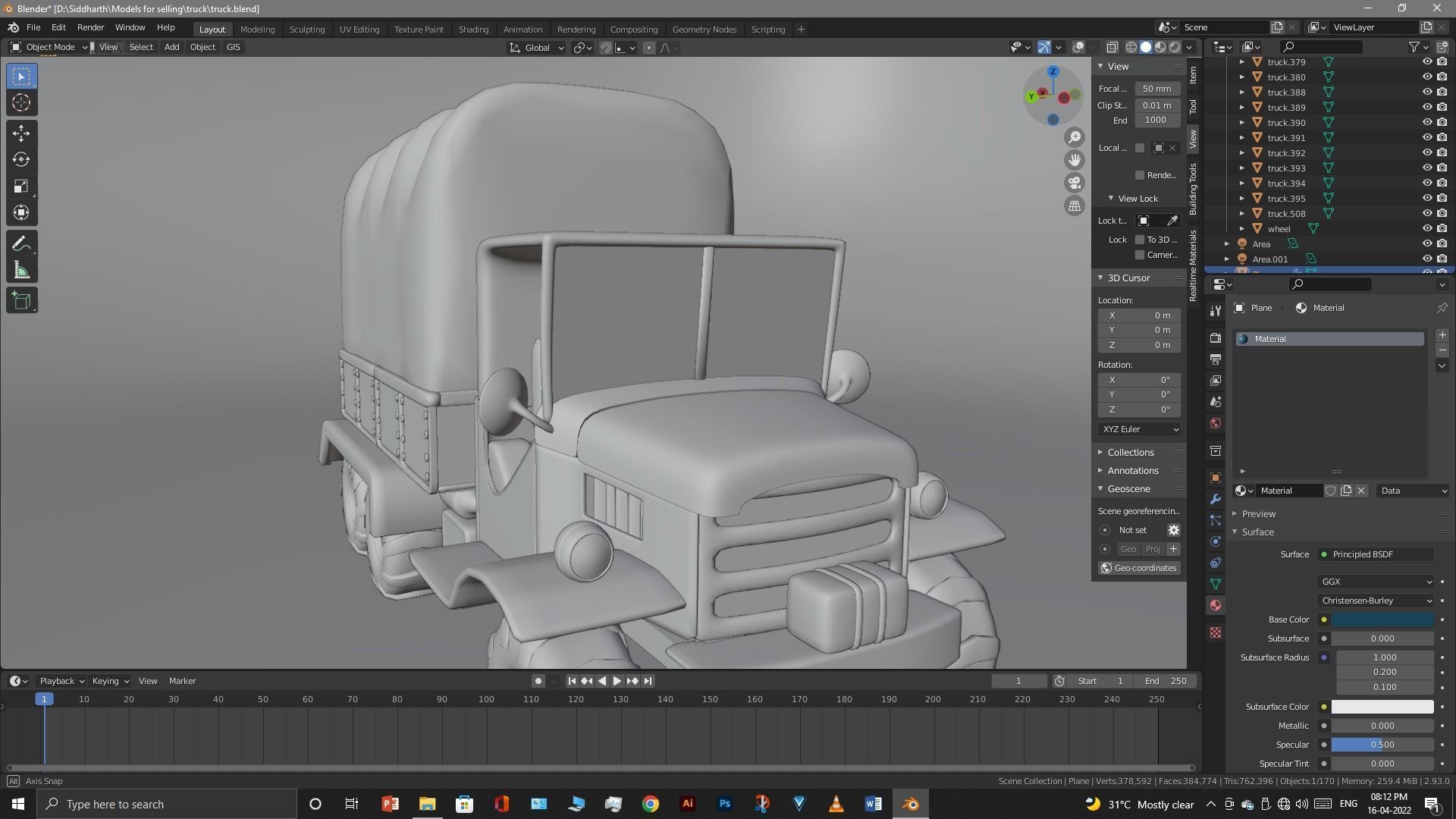Enable Lock To 3D Cursor checkbox
This screenshot has width=1456, height=819.
pyautogui.click(x=1139, y=240)
